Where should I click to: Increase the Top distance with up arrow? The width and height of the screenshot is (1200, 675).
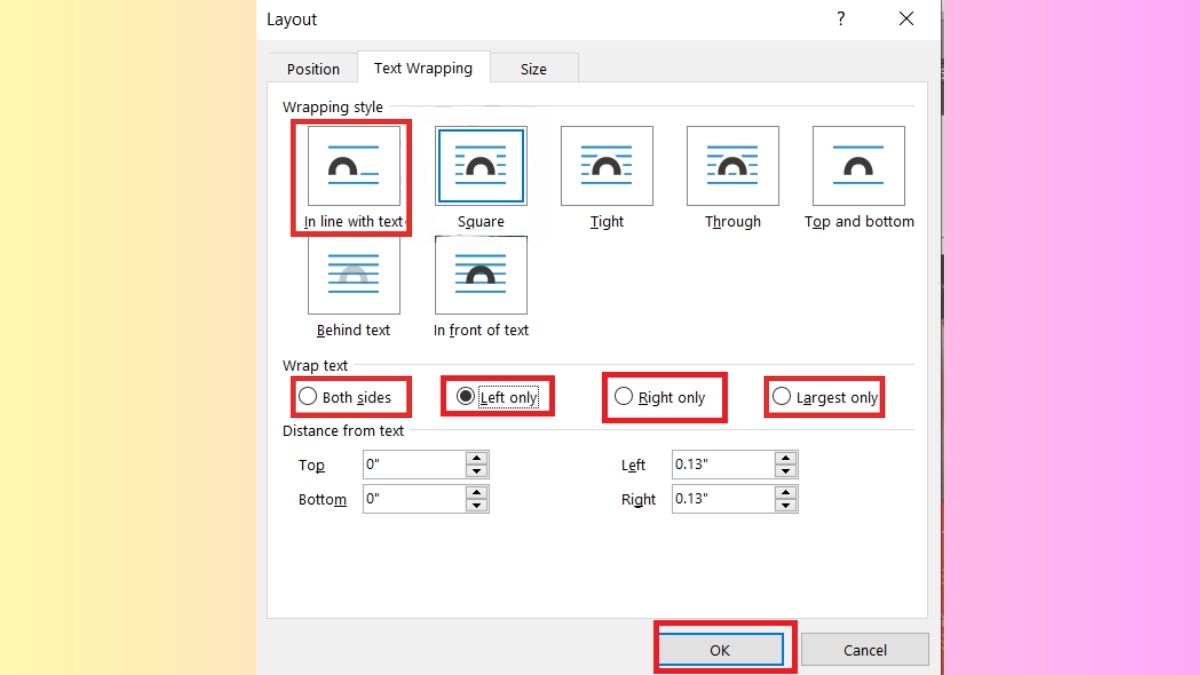pos(477,458)
